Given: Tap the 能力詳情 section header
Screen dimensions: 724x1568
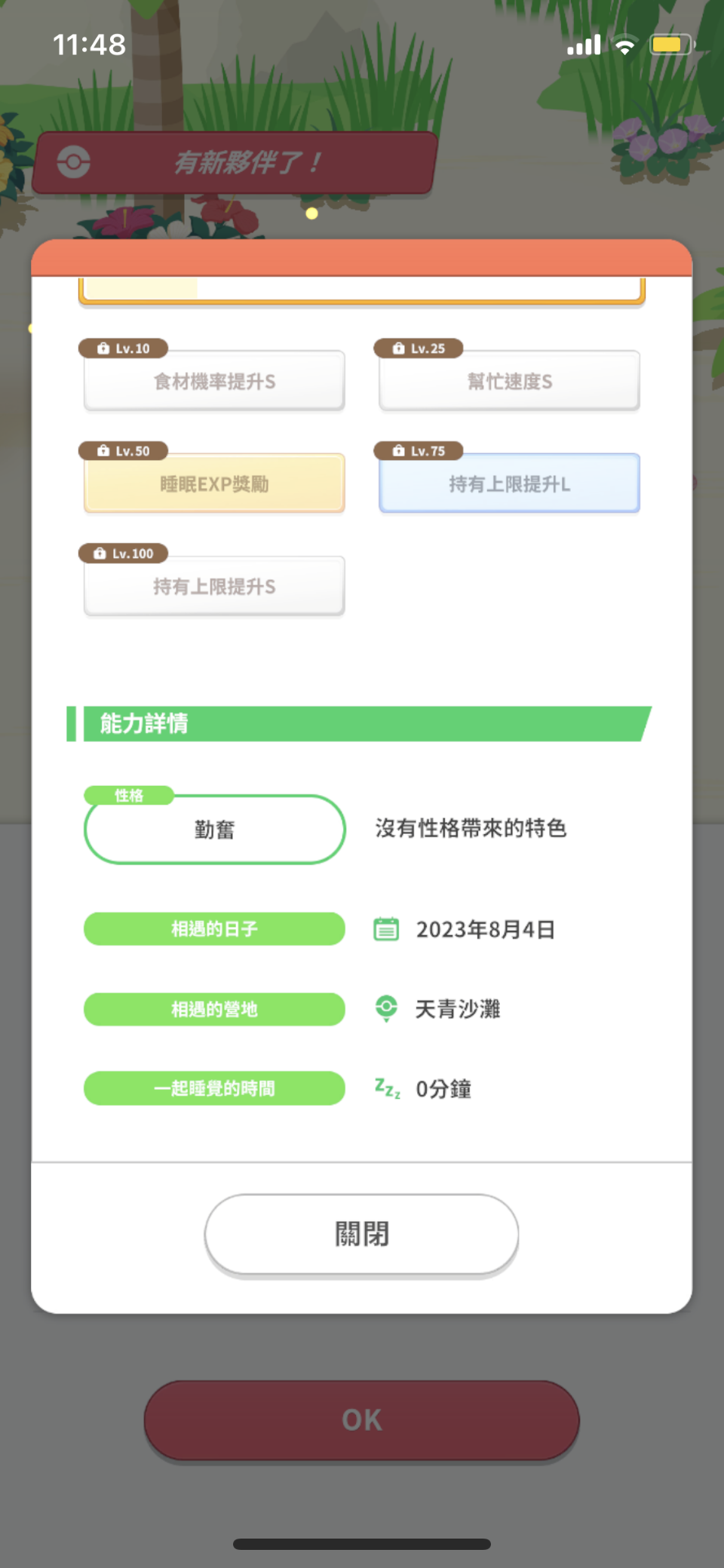Looking at the screenshot, I should point(359,724).
